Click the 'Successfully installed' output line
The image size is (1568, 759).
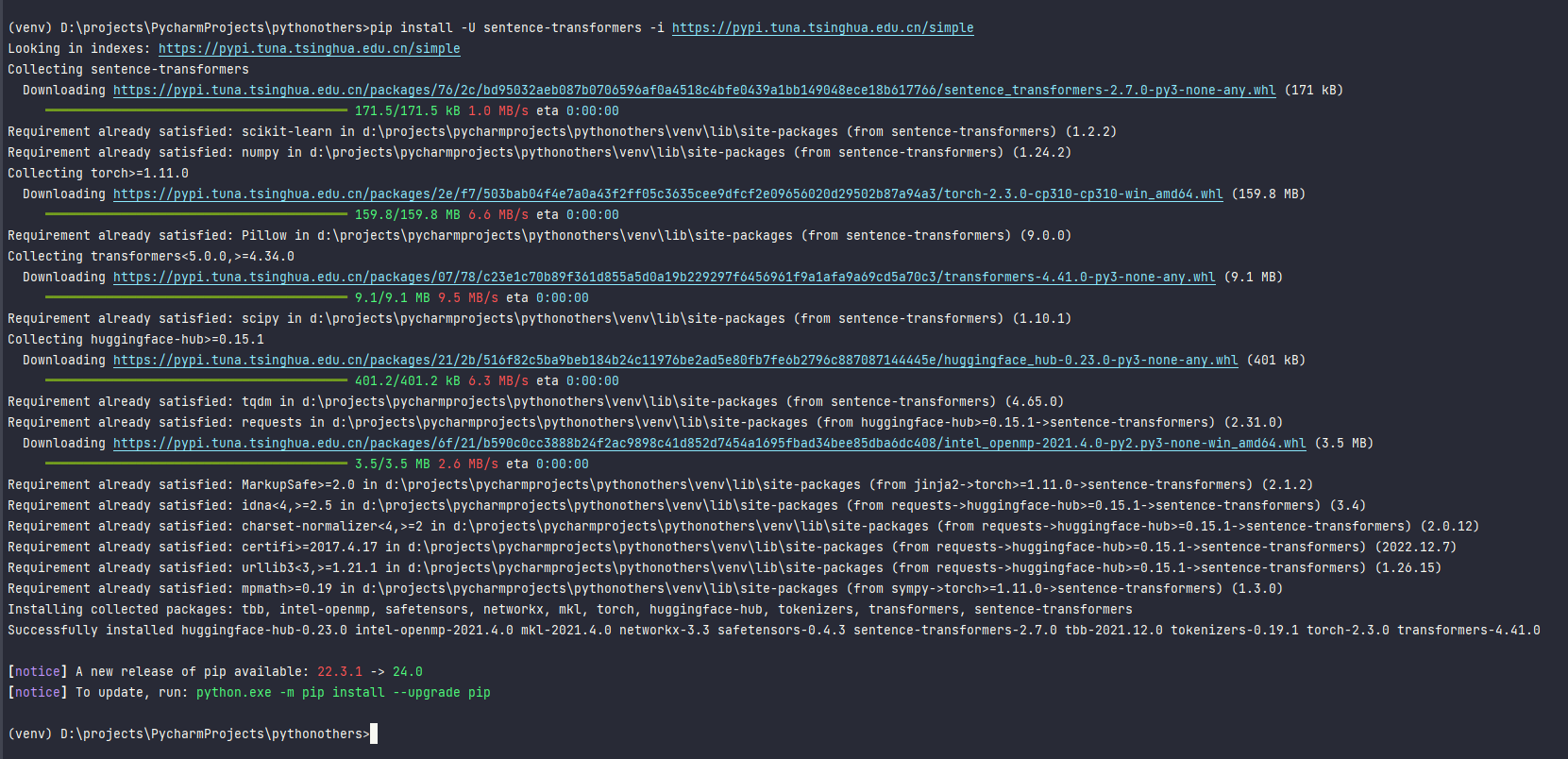point(773,631)
